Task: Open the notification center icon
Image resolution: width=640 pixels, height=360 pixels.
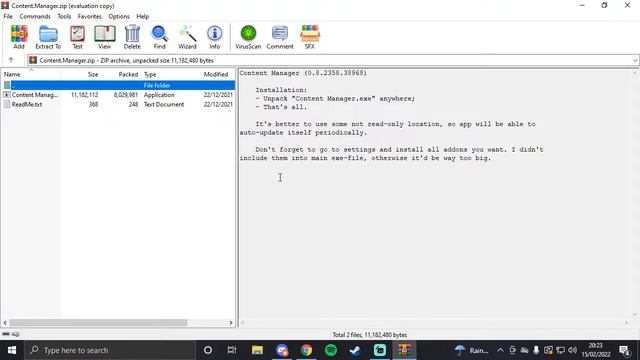Action: click(624, 350)
